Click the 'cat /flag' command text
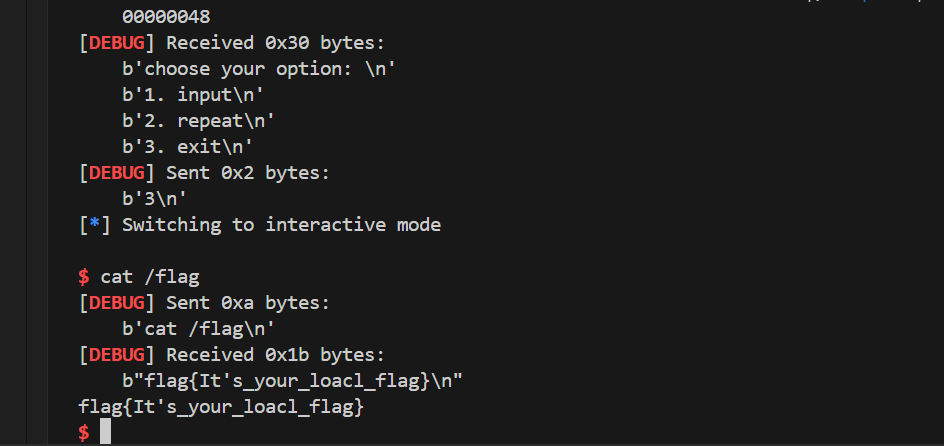Screen dimensions: 944x446 [x=150, y=277]
